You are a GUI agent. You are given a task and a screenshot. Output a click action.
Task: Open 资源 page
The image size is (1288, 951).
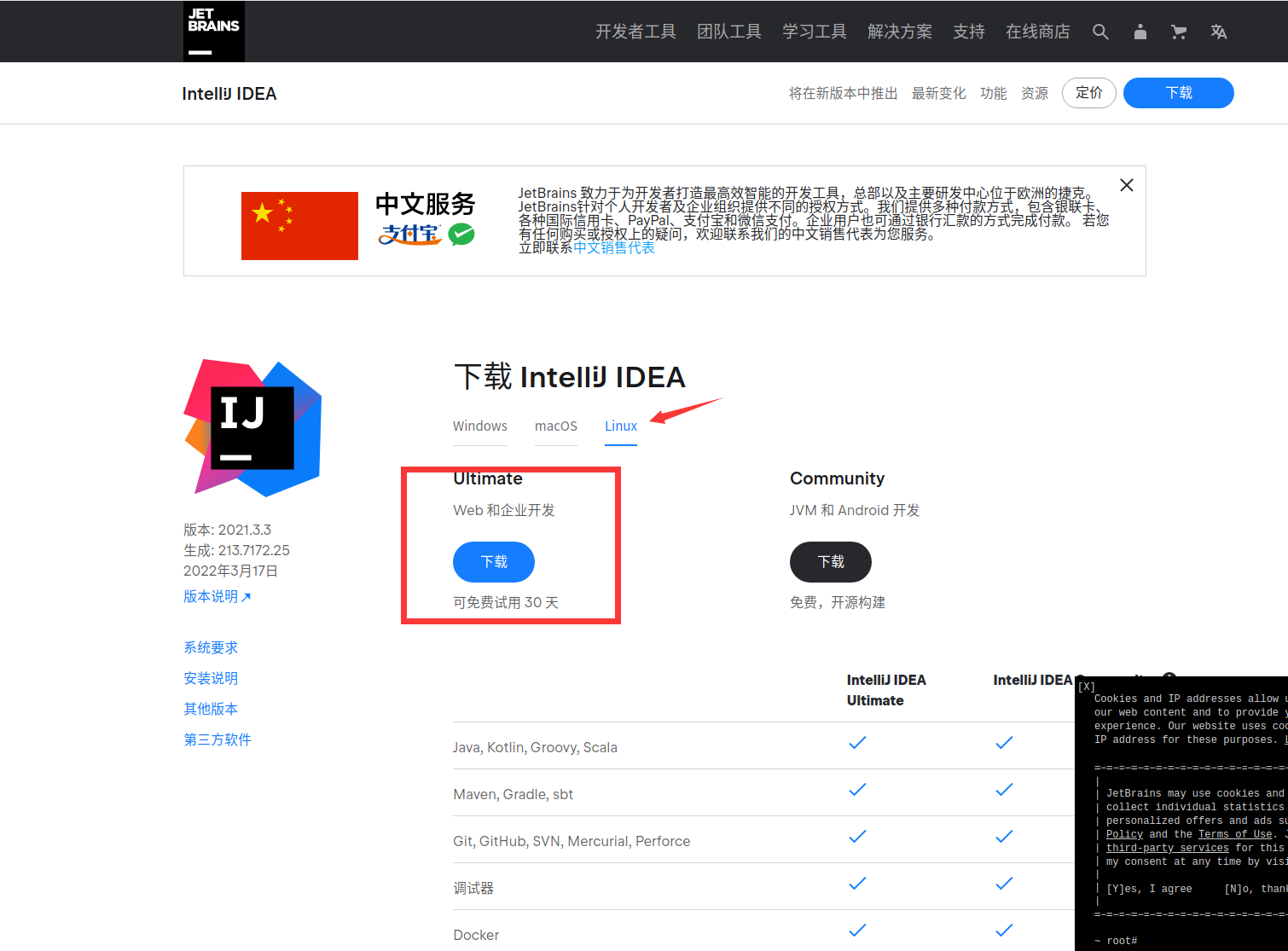[x=1034, y=93]
